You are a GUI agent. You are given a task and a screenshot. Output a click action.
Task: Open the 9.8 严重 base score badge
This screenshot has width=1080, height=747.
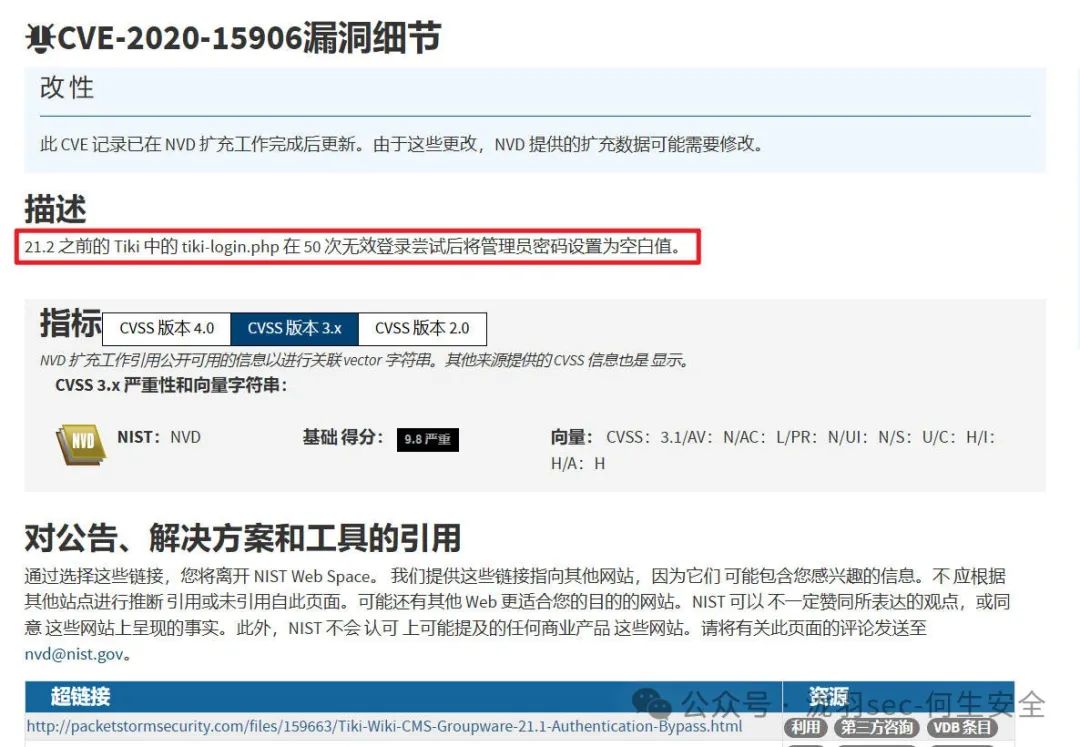pos(428,439)
